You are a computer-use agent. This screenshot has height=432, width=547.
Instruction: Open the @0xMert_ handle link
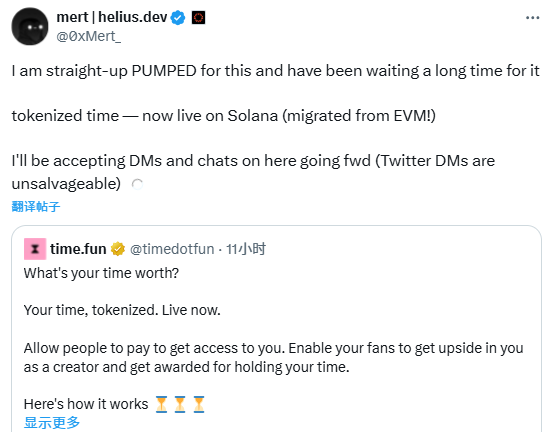[x=89, y=36]
